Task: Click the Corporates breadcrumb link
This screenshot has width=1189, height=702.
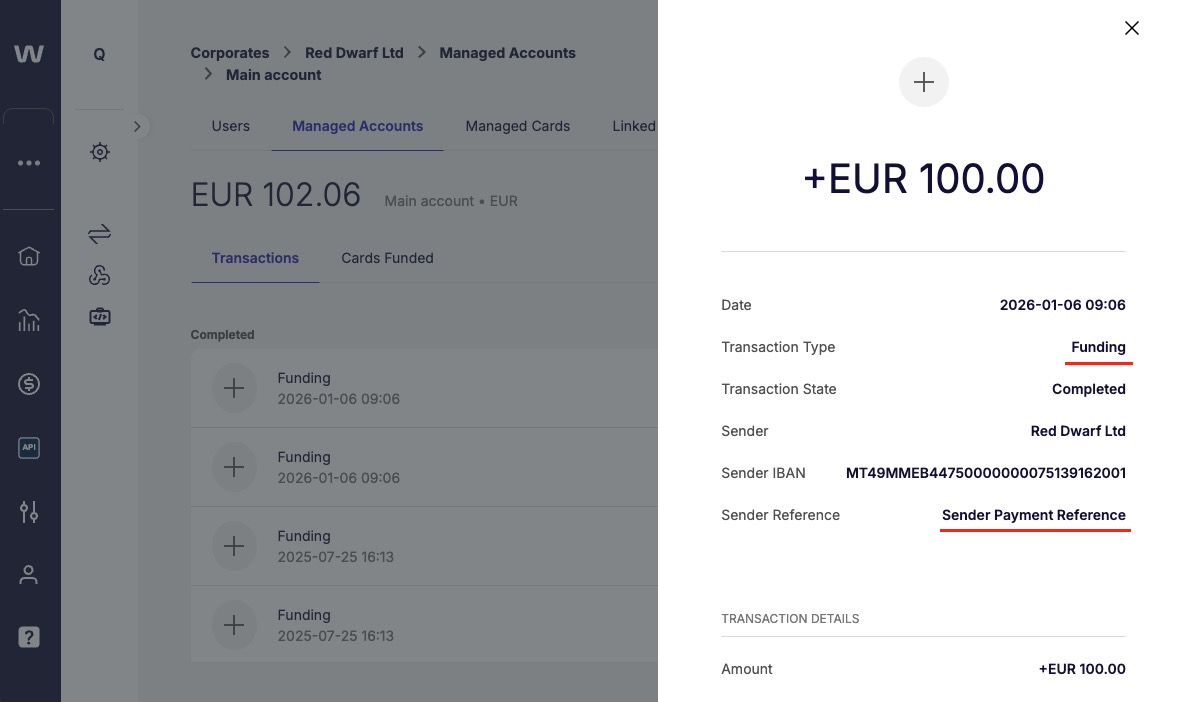Action: click(x=230, y=53)
